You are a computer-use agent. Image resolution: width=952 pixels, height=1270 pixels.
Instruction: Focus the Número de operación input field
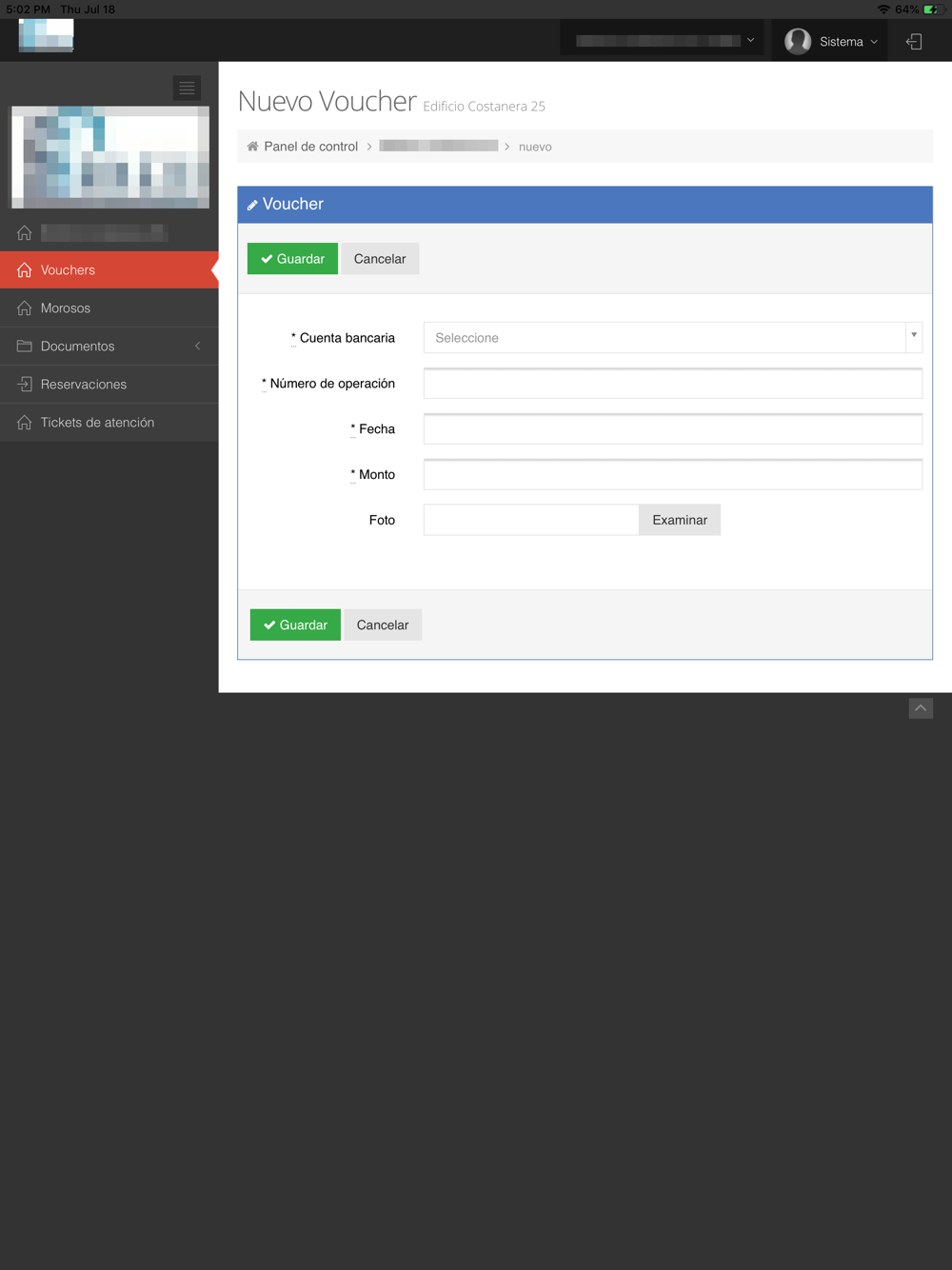673,384
